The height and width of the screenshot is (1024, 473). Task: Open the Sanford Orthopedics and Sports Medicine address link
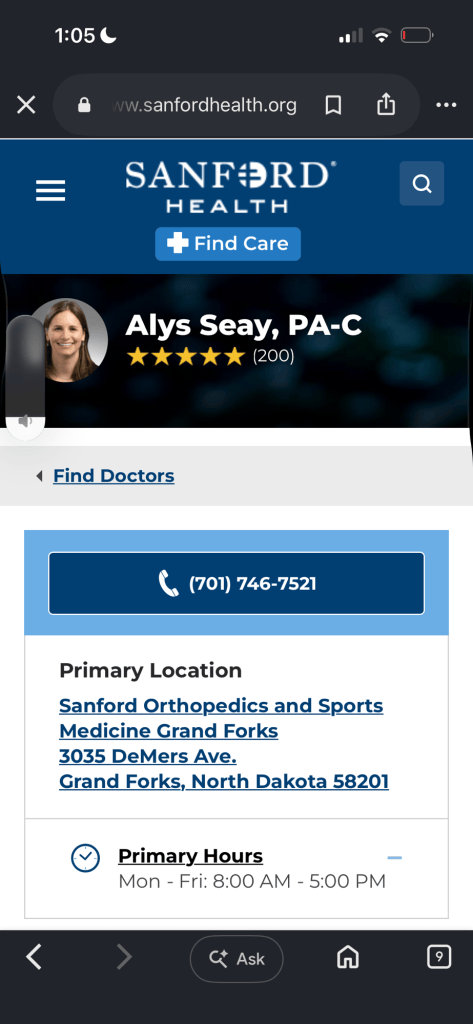(x=224, y=743)
